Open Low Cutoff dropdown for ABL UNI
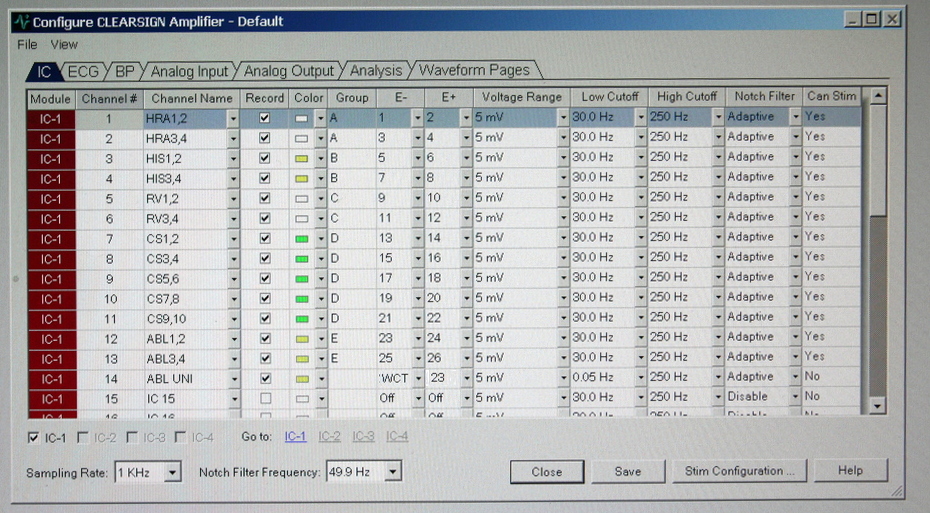 (x=641, y=377)
